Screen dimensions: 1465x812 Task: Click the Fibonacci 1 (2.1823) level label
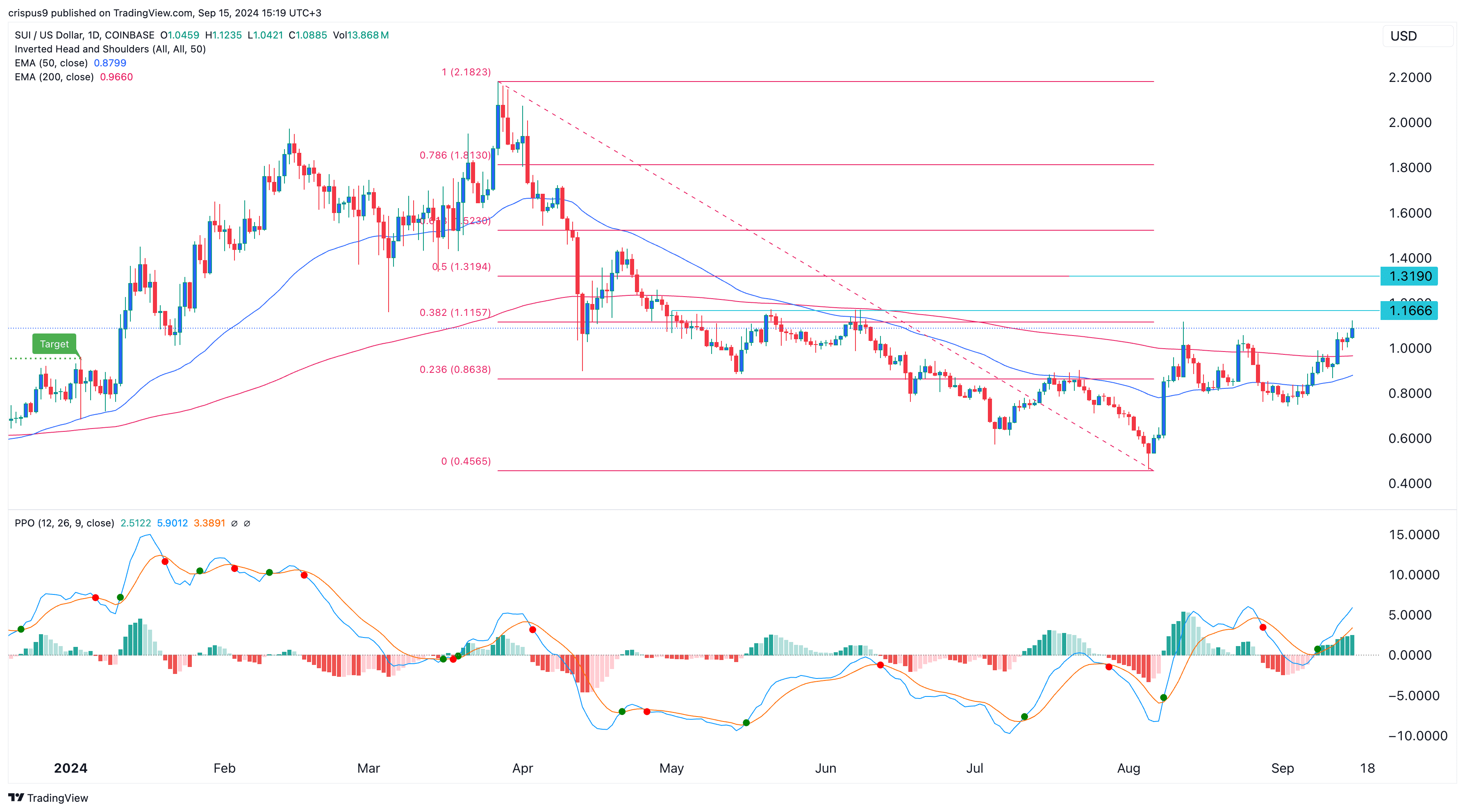pyautogui.click(x=466, y=72)
